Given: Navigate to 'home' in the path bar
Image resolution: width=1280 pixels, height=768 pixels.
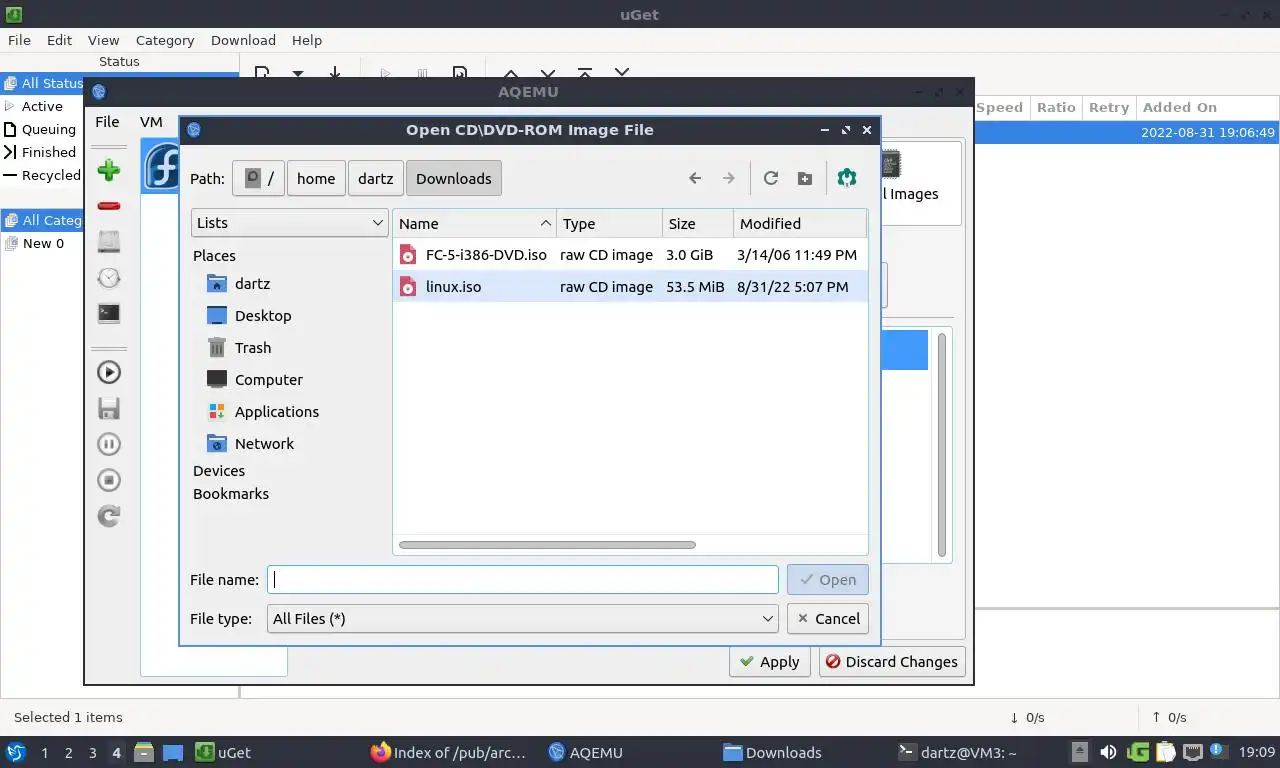Looking at the screenshot, I should 316,178.
